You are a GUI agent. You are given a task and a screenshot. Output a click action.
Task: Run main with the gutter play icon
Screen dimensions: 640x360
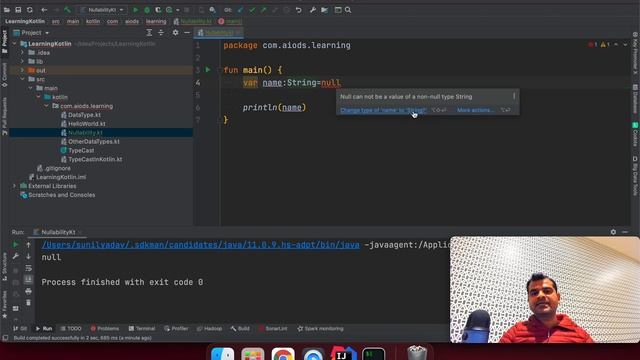(208, 70)
